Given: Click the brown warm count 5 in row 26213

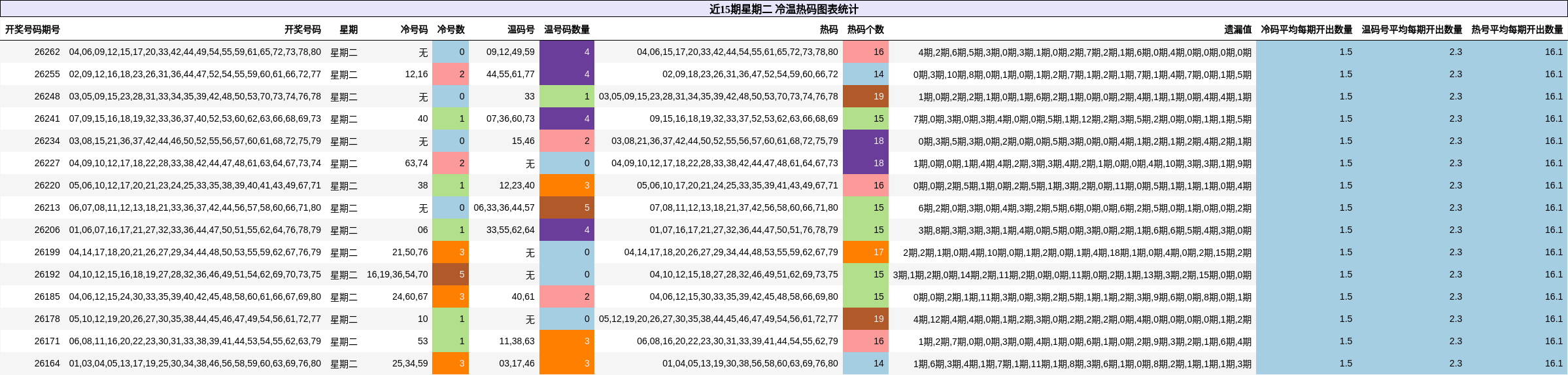Looking at the screenshot, I should click(x=567, y=207).
